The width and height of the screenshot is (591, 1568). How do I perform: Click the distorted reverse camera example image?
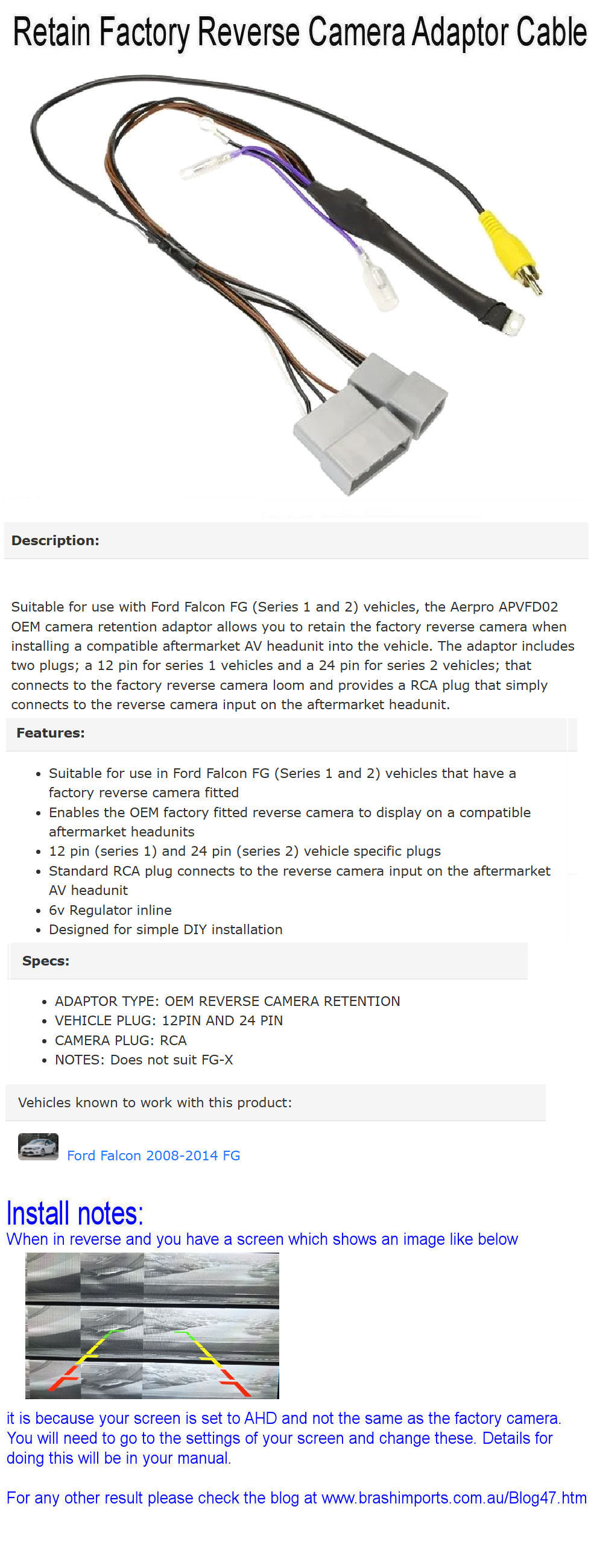pyautogui.click(x=152, y=1326)
